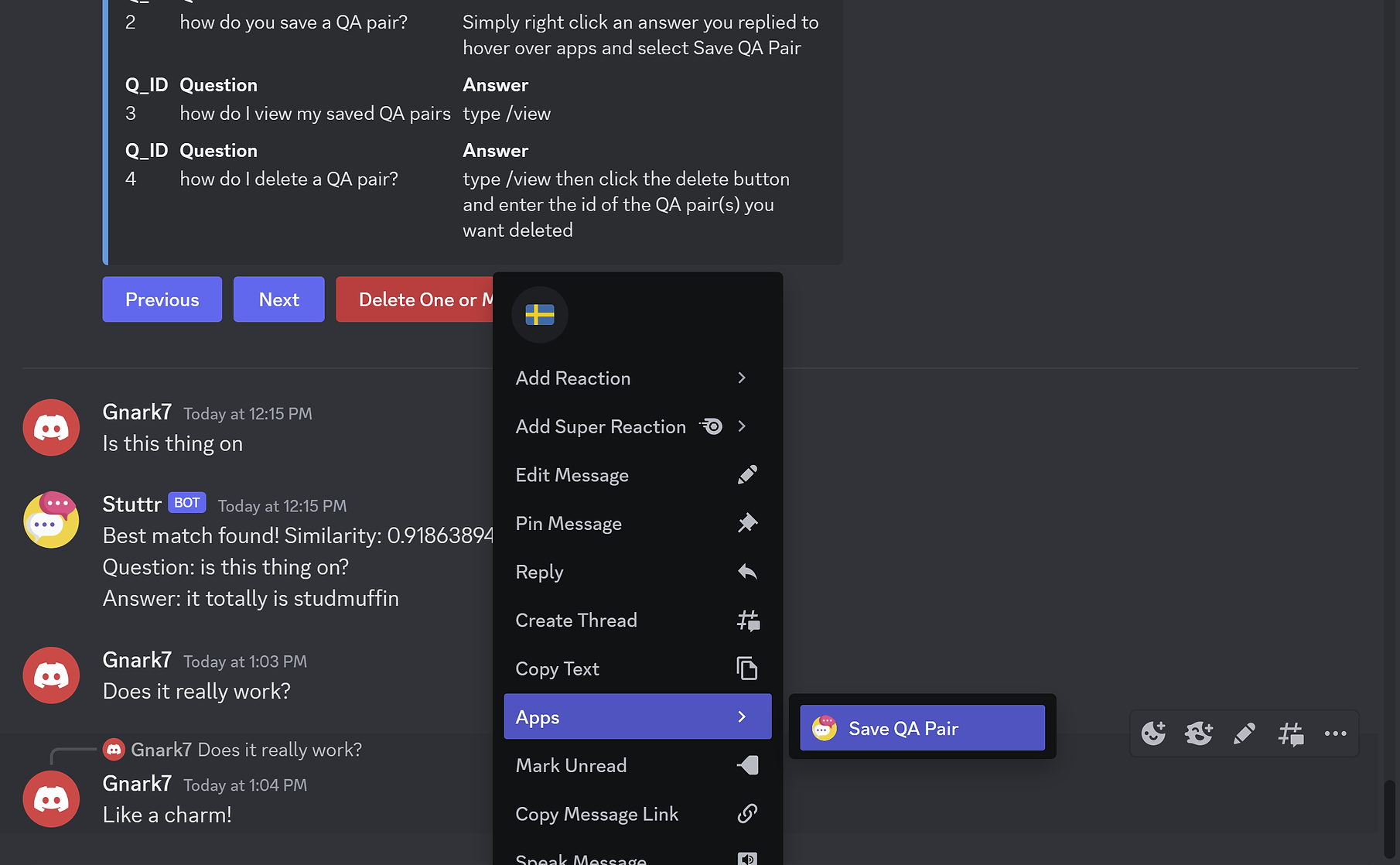Select Copy Text menu entry
The width and height of the screenshot is (1400, 865).
coord(637,668)
